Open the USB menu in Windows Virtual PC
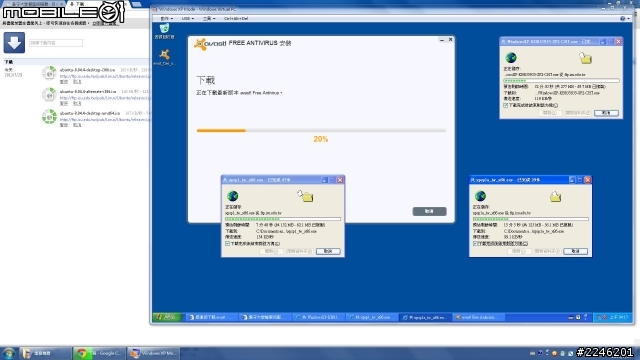This screenshot has height=360, width=640. (188, 18)
